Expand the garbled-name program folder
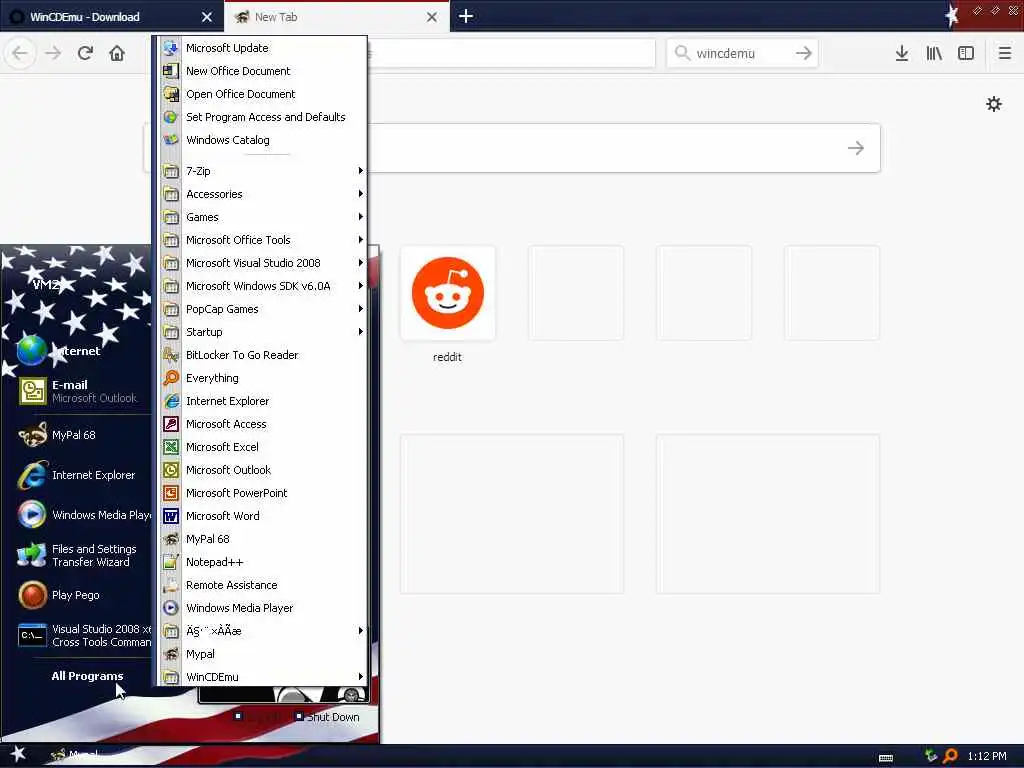This screenshot has width=1024, height=768. pyautogui.click(x=263, y=631)
